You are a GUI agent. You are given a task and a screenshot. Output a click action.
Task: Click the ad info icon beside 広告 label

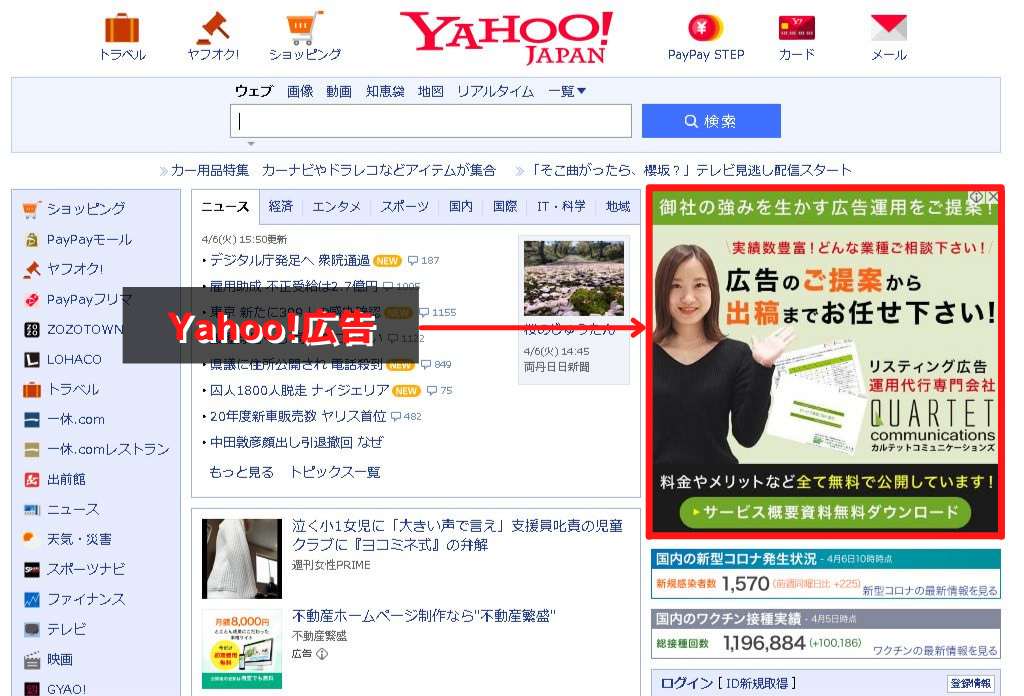(322, 654)
